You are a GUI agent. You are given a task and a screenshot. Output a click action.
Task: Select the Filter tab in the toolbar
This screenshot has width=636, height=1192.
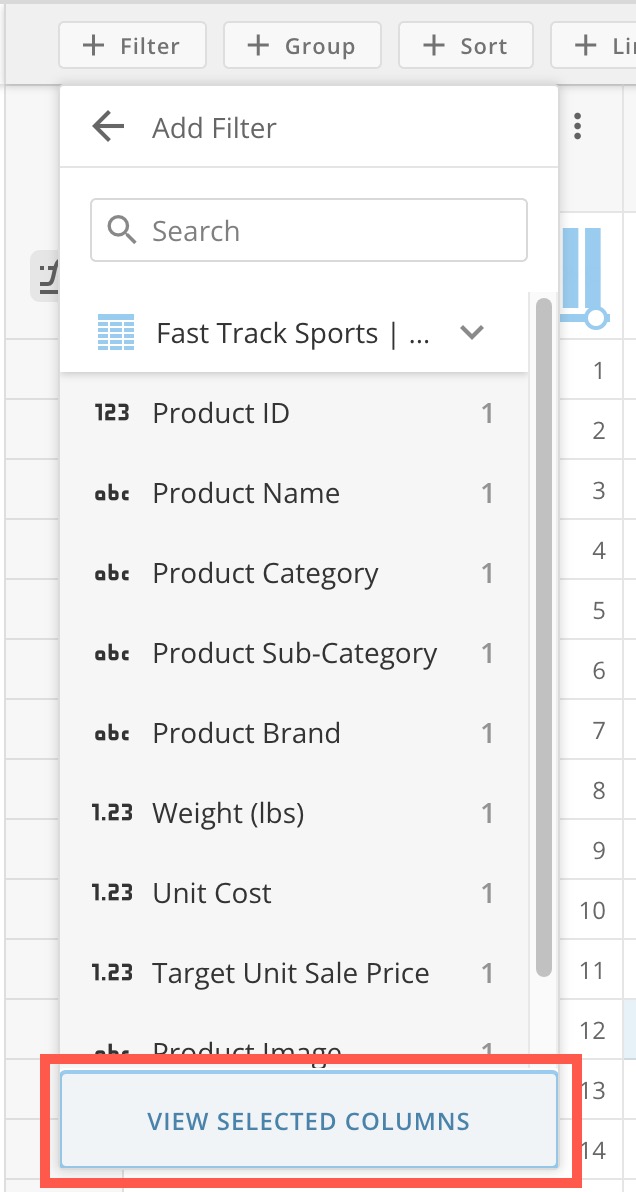click(131, 44)
